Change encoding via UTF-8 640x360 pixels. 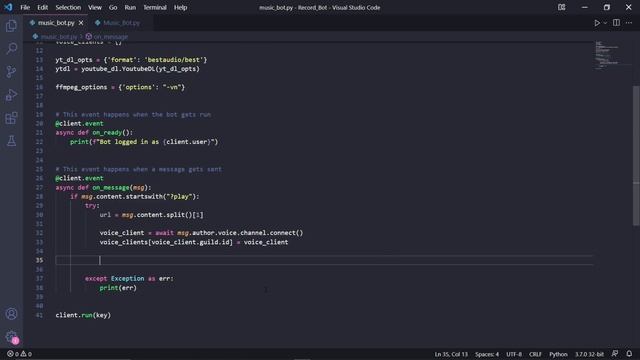click(513, 354)
